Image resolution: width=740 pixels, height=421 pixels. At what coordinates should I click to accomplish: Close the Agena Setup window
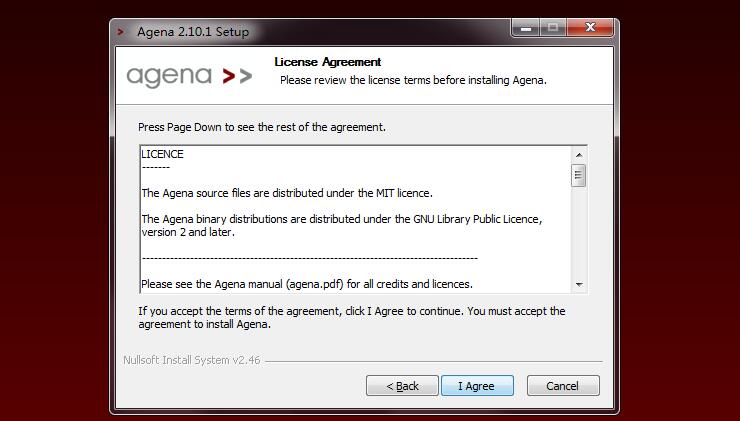(590, 28)
